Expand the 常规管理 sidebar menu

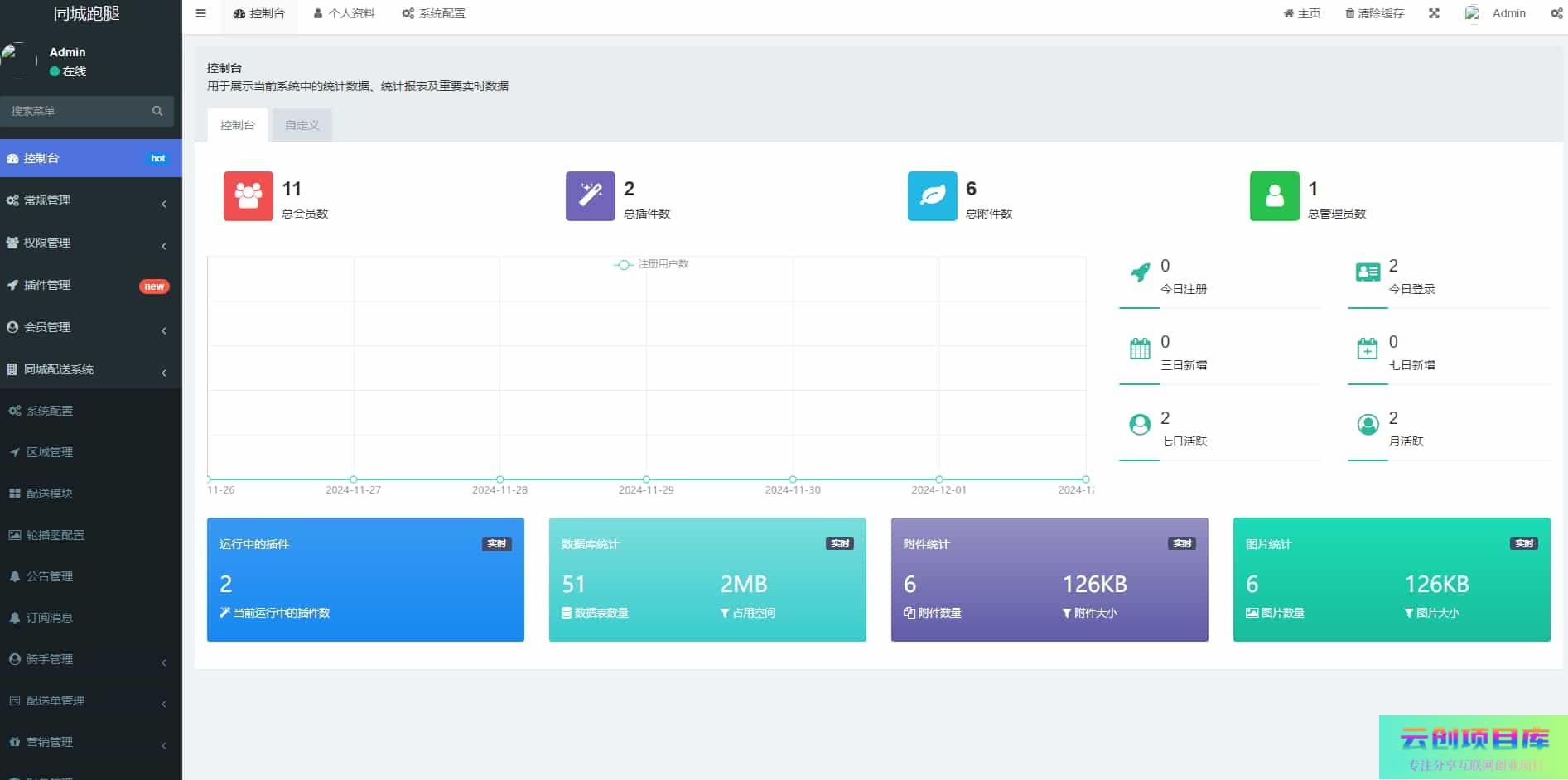(x=87, y=200)
